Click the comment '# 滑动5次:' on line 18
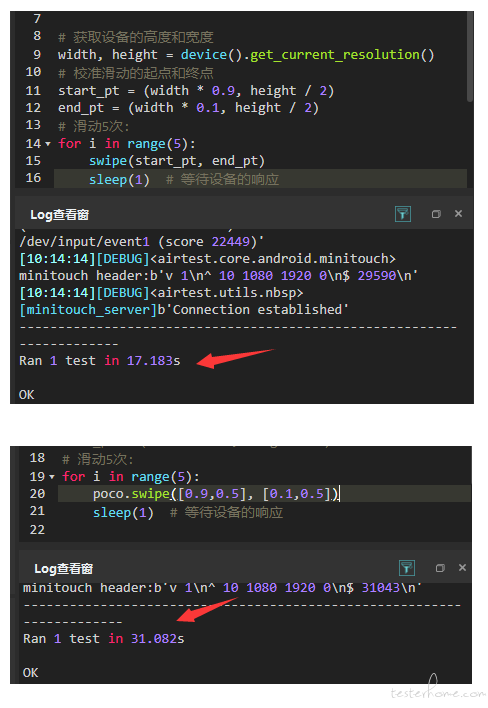Image resolution: width=488 pixels, height=708 pixels. [x=98, y=459]
